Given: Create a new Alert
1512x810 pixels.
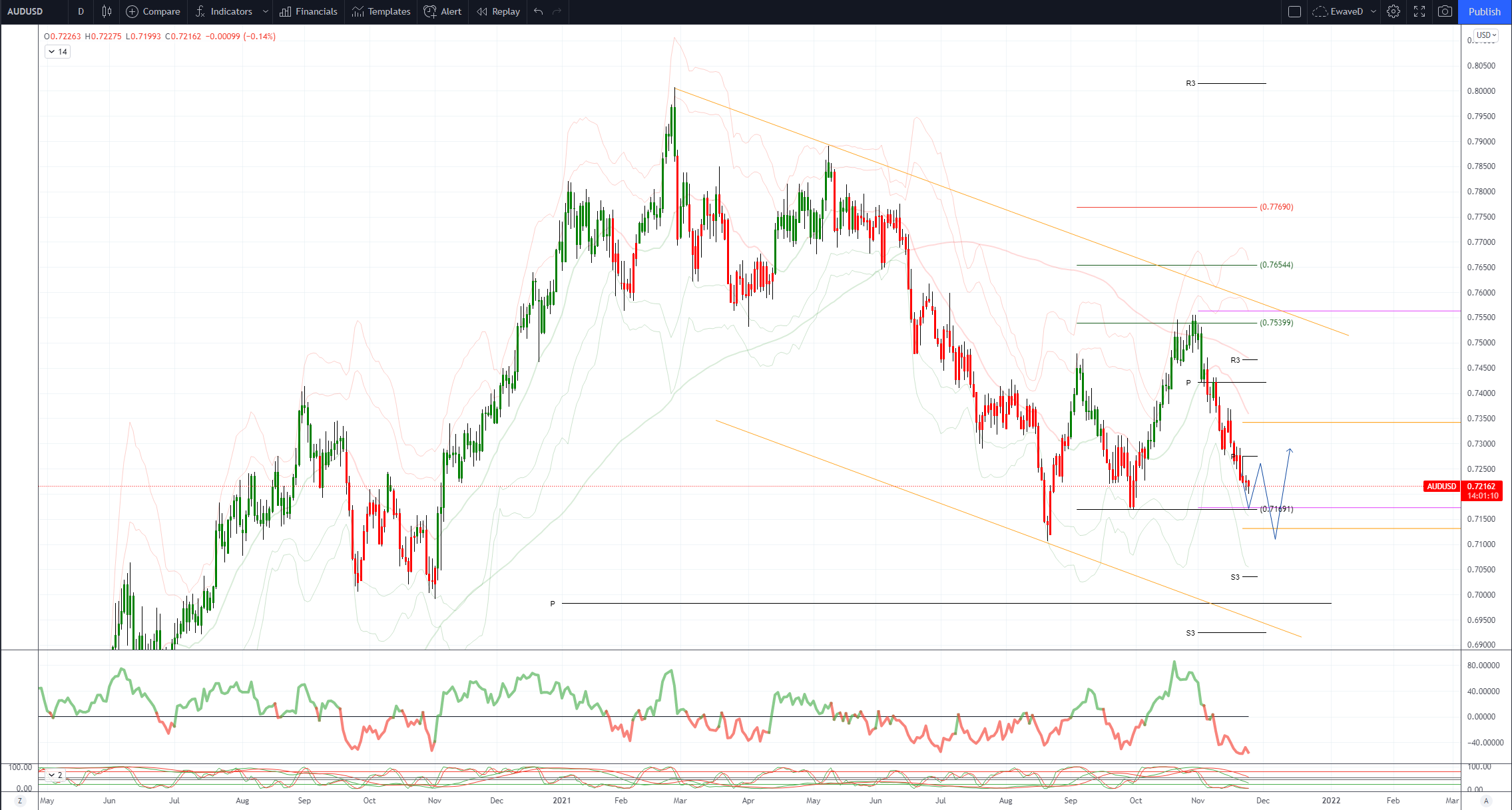Looking at the screenshot, I should pos(443,11).
